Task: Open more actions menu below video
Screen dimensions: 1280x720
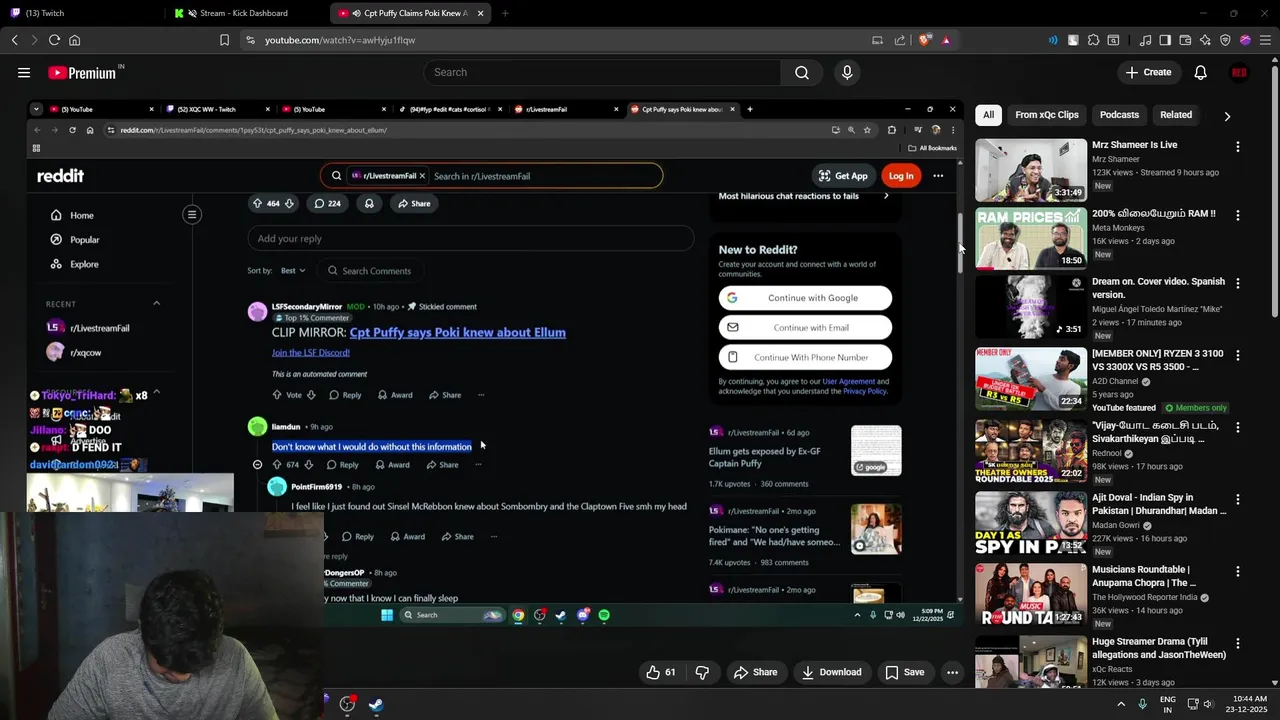Action: tap(952, 672)
